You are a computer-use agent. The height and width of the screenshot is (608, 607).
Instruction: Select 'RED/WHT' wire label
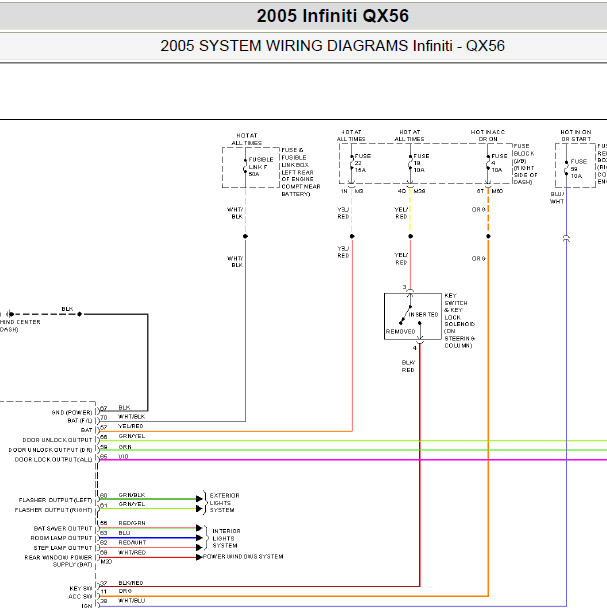(132, 542)
